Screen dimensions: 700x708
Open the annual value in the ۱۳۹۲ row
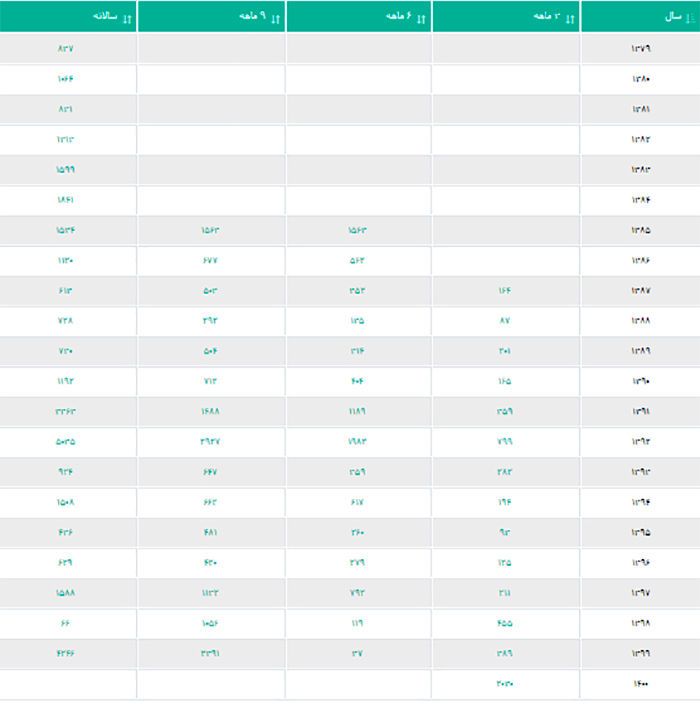pos(65,442)
